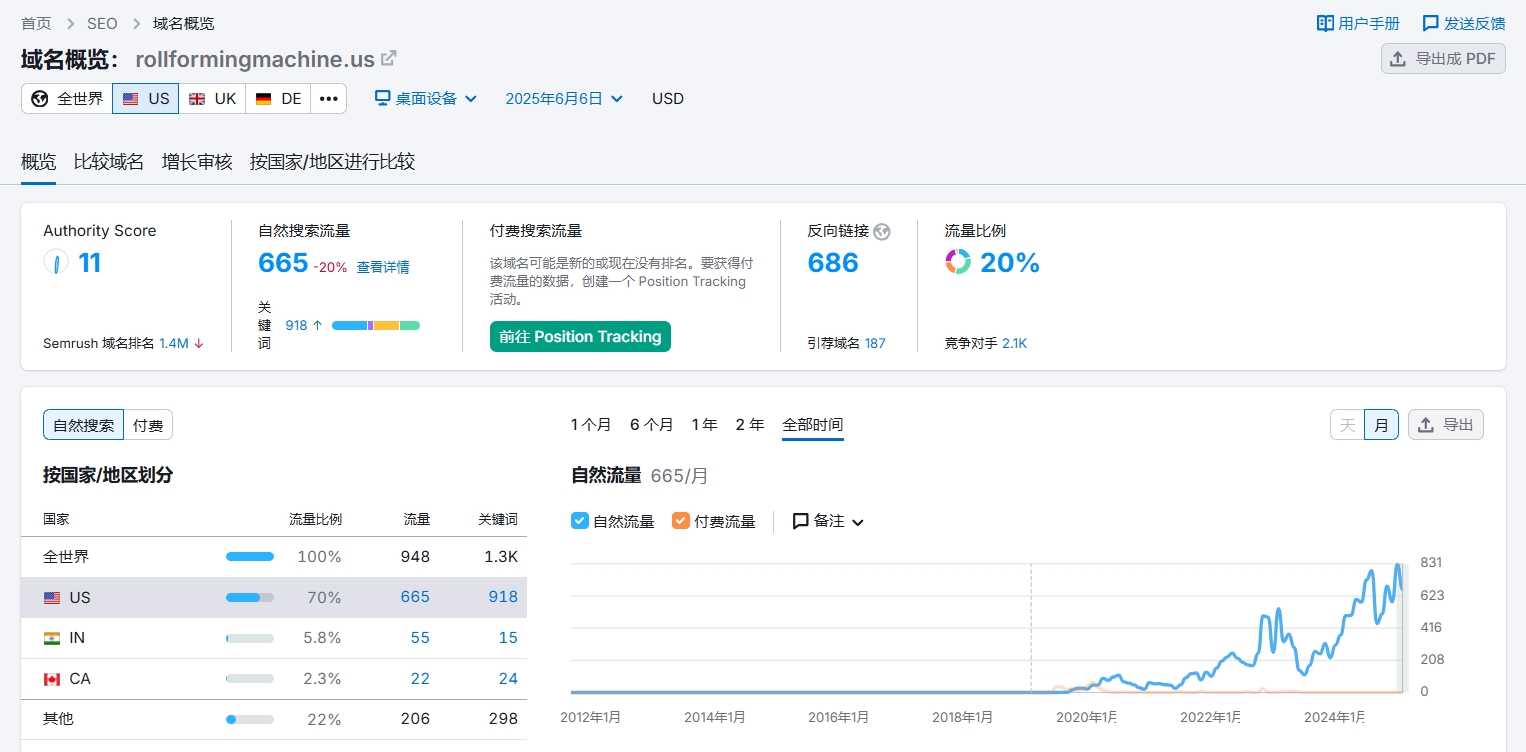The height and width of the screenshot is (752, 1526).
Task: Click the globe icon next to 反向链接
Action: click(881, 231)
